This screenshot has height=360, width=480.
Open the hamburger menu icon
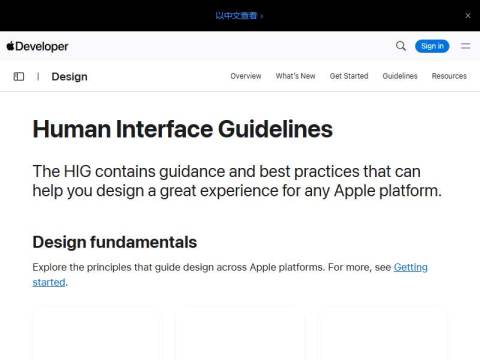click(466, 46)
